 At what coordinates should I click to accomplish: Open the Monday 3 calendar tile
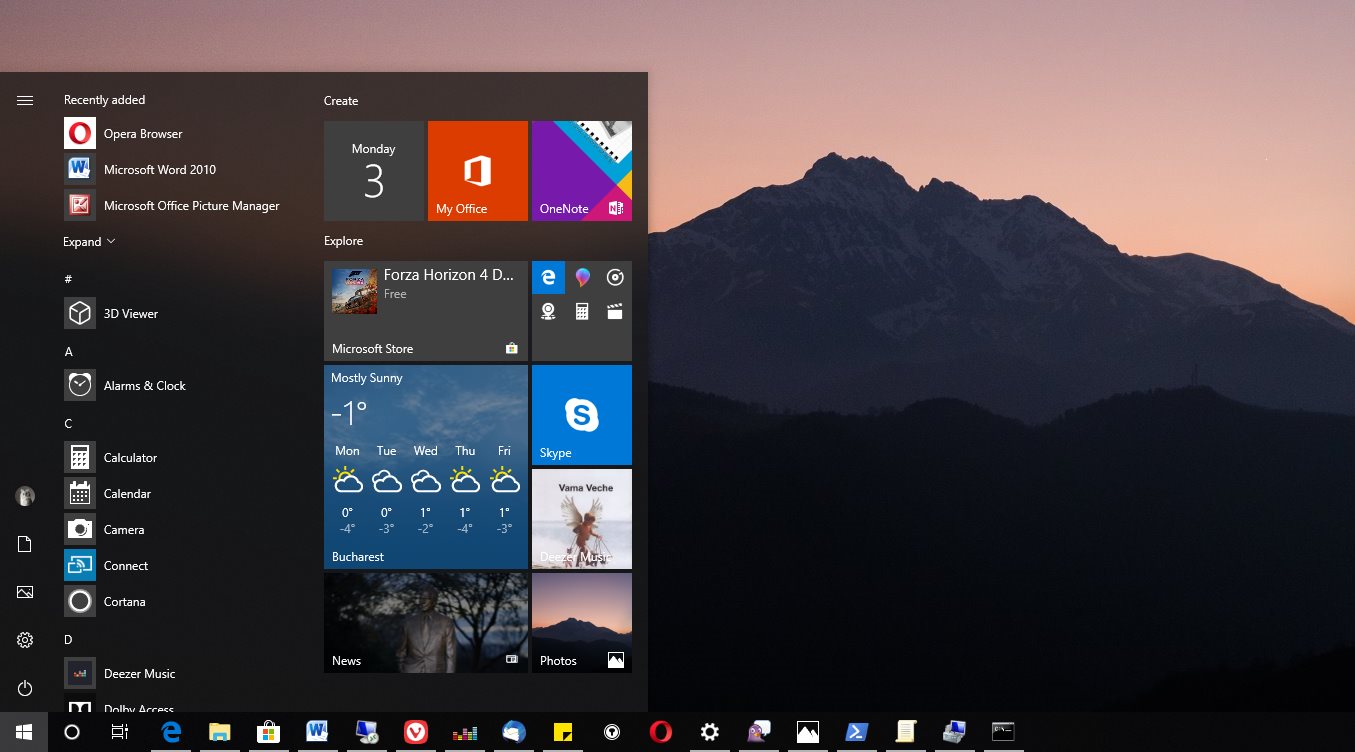click(x=374, y=171)
